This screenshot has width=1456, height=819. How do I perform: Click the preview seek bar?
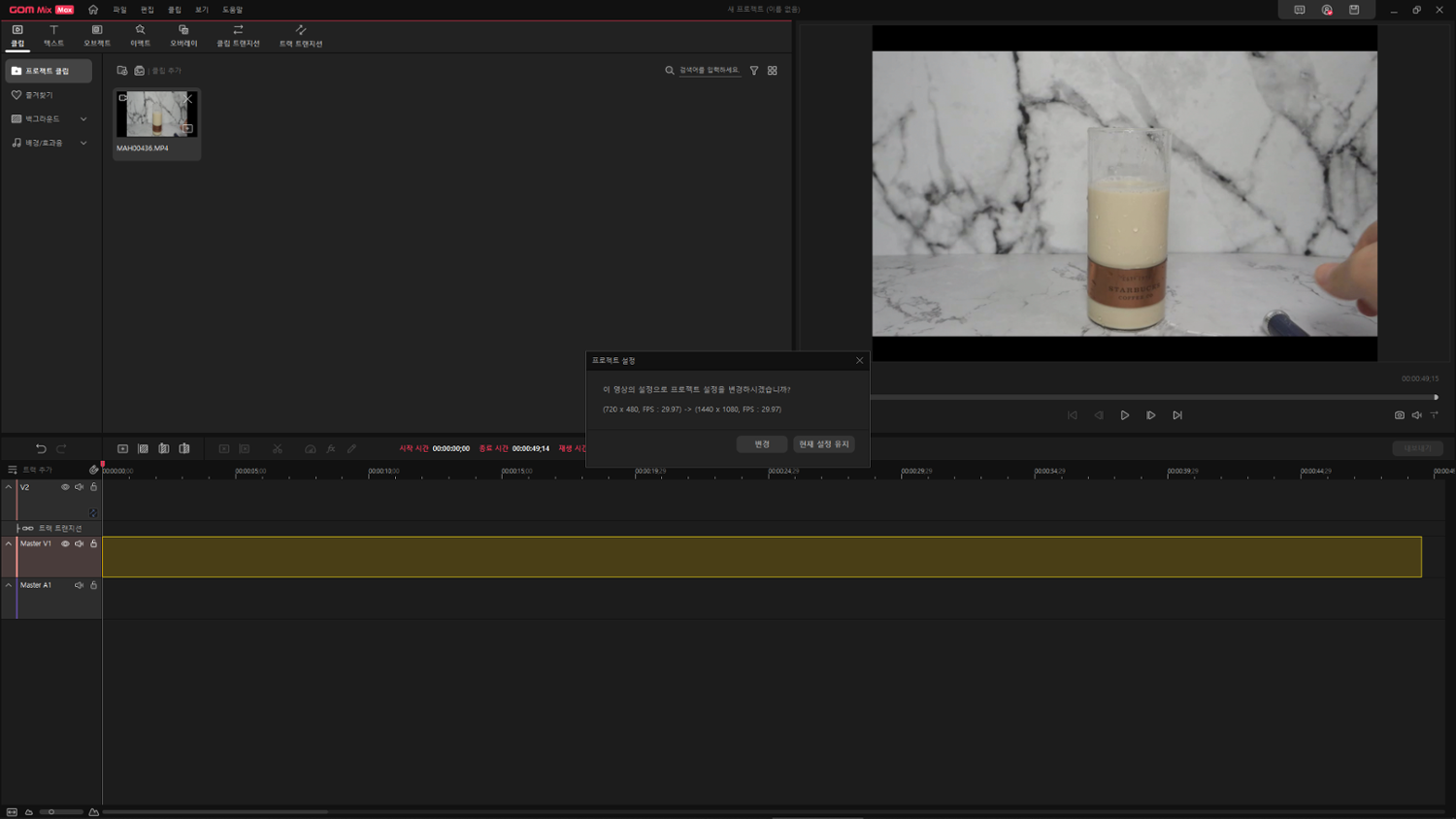pos(1154,397)
